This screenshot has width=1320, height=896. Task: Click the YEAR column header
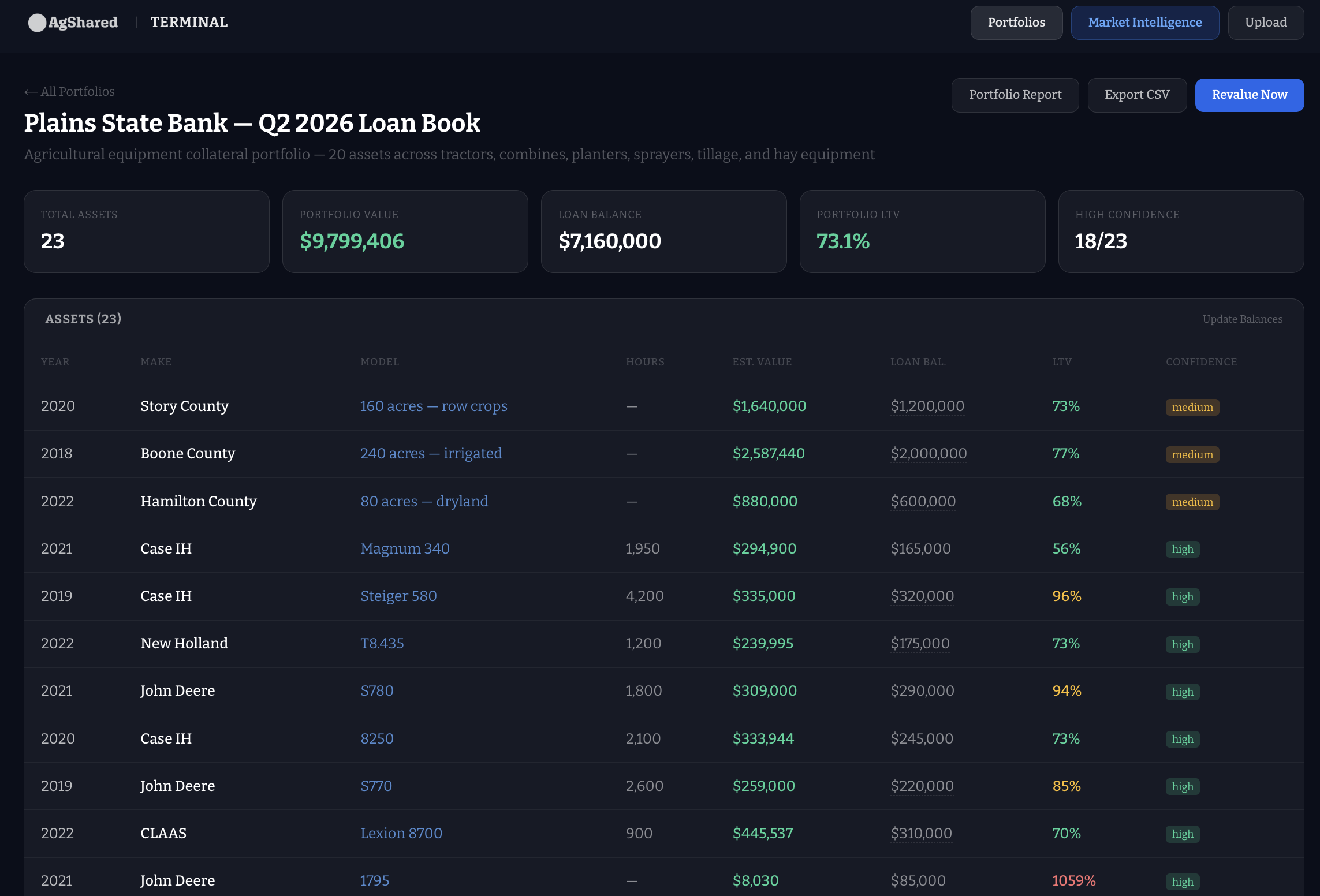55,361
